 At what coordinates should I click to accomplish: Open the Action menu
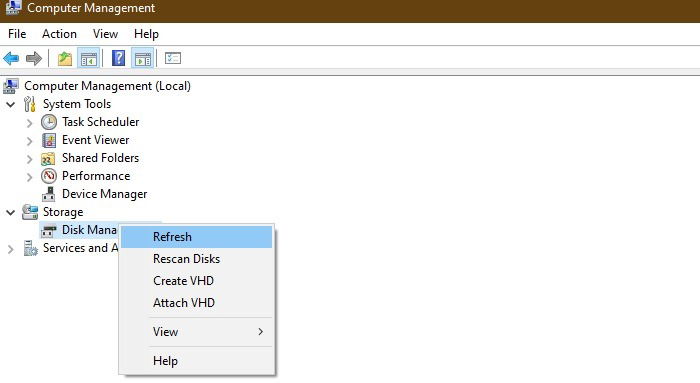[x=59, y=34]
